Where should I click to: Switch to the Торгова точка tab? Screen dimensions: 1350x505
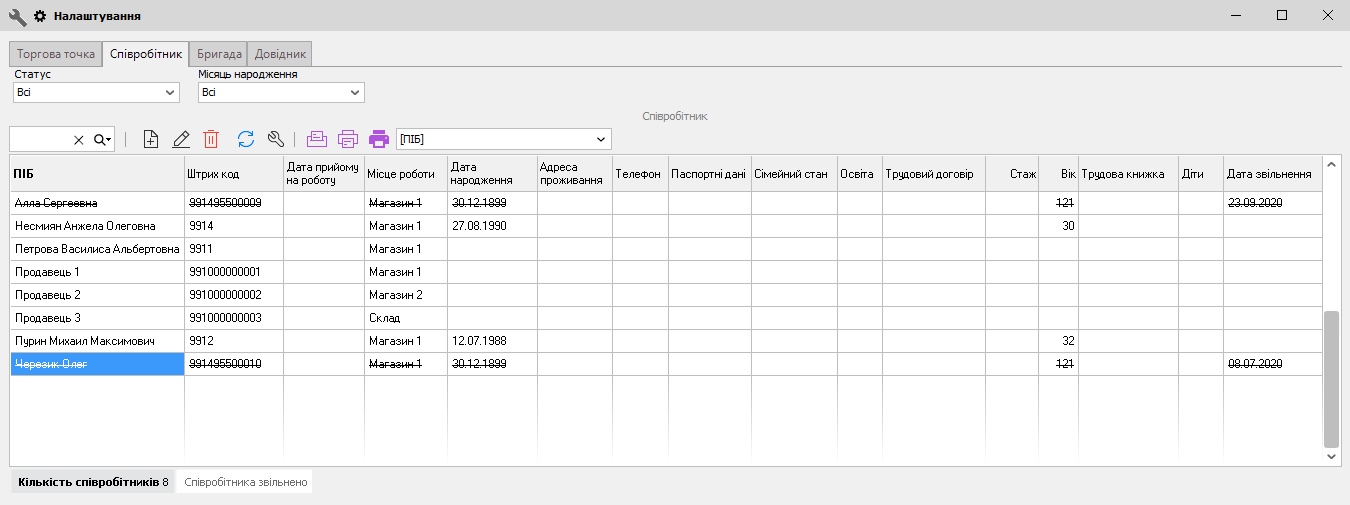56,54
